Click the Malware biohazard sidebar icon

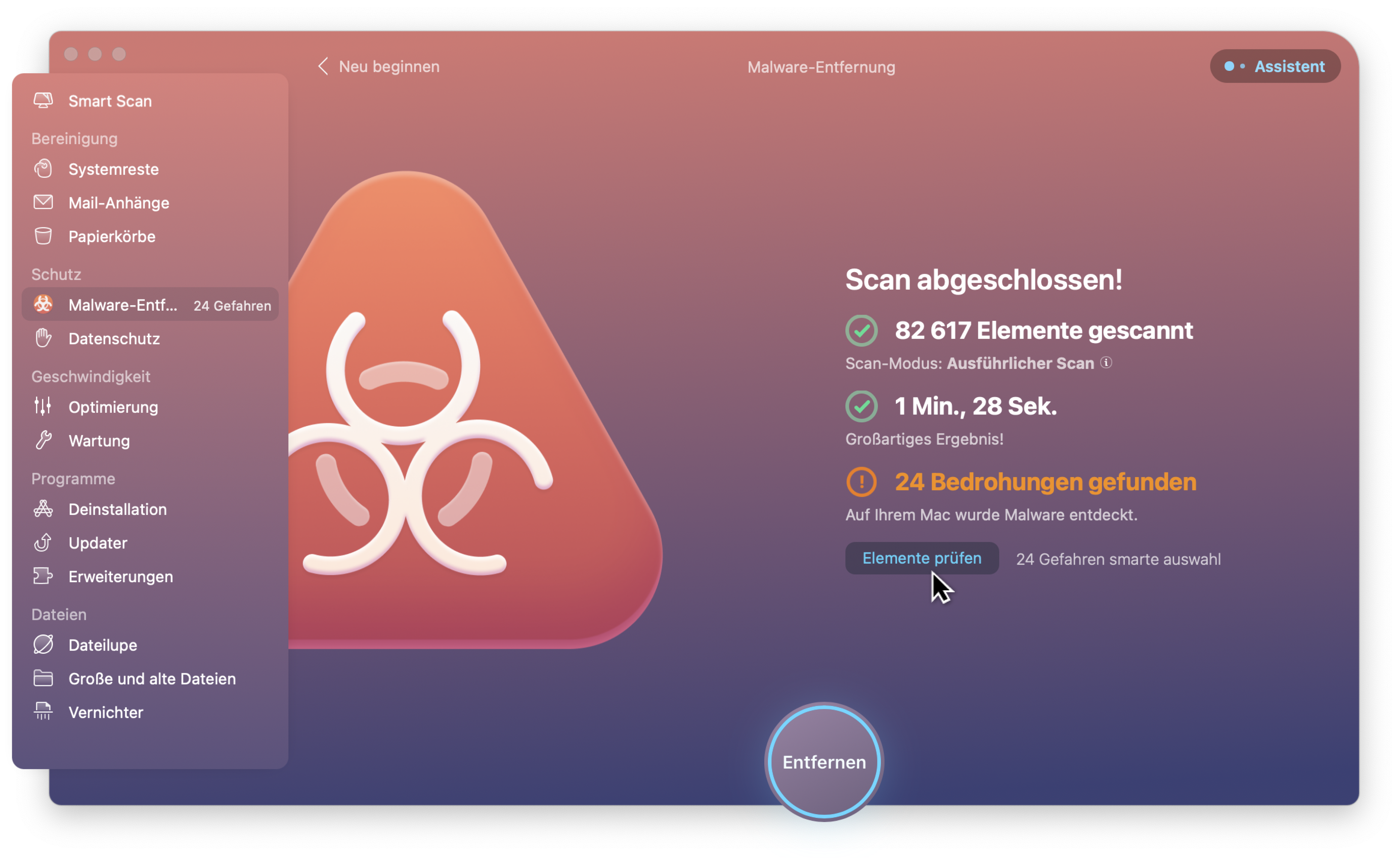pos(43,305)
